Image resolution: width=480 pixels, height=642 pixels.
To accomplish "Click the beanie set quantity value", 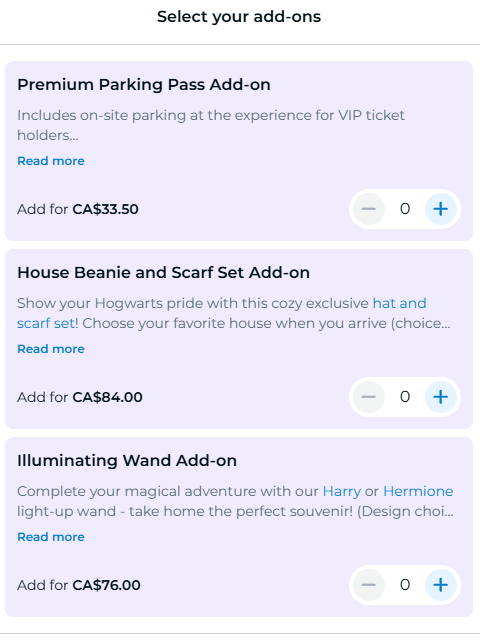I will point(405,397).
